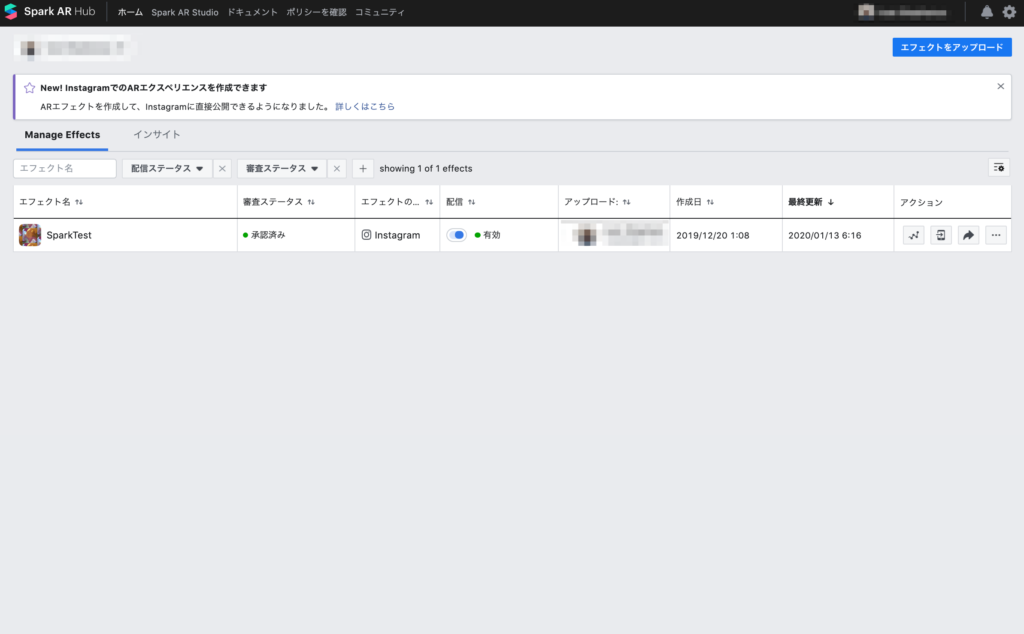Share the SparkTest effect
1024x634 pixels.
pyautogui.click(x=968, y=235)
